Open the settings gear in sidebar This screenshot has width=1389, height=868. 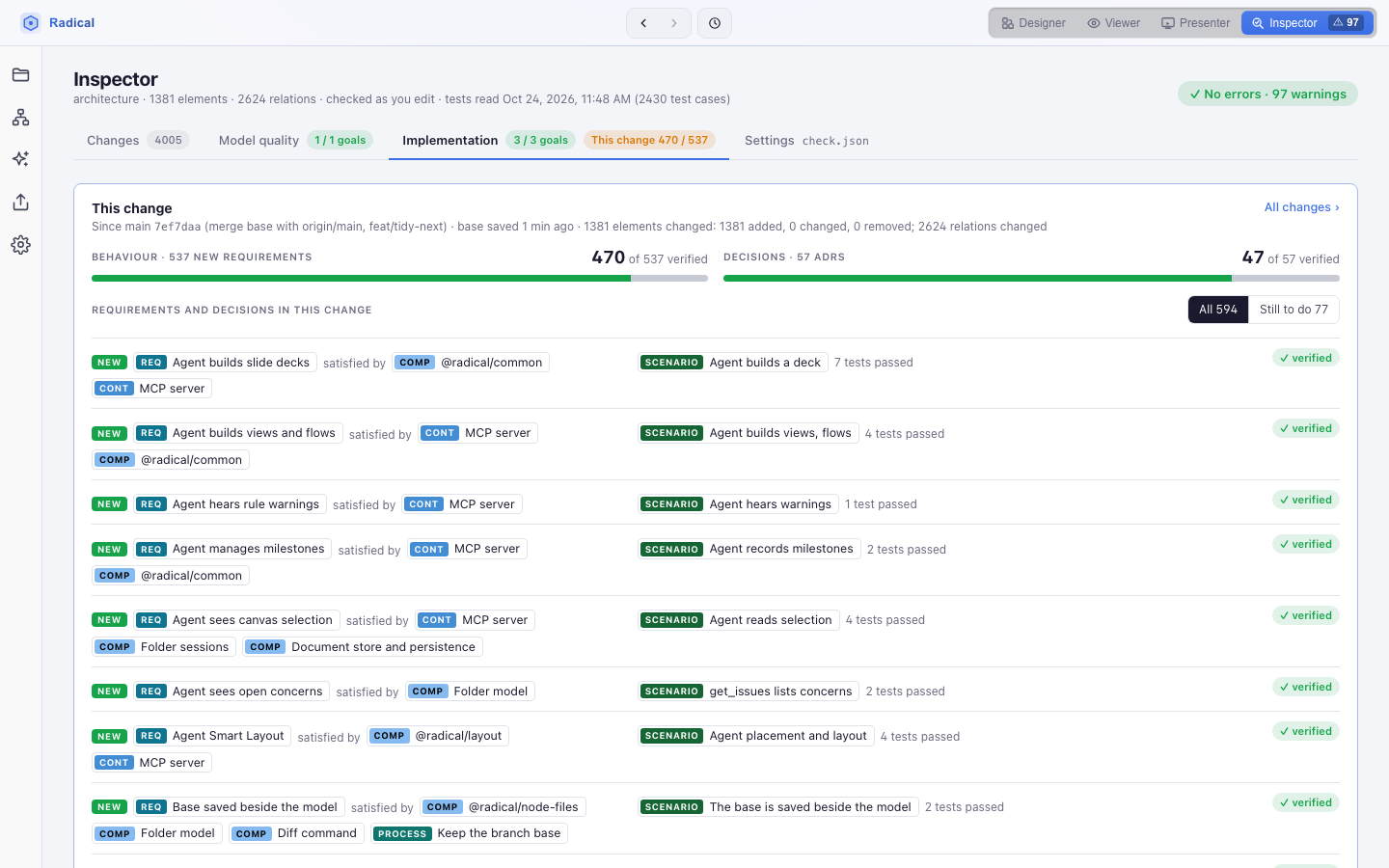tap(20, 245)
